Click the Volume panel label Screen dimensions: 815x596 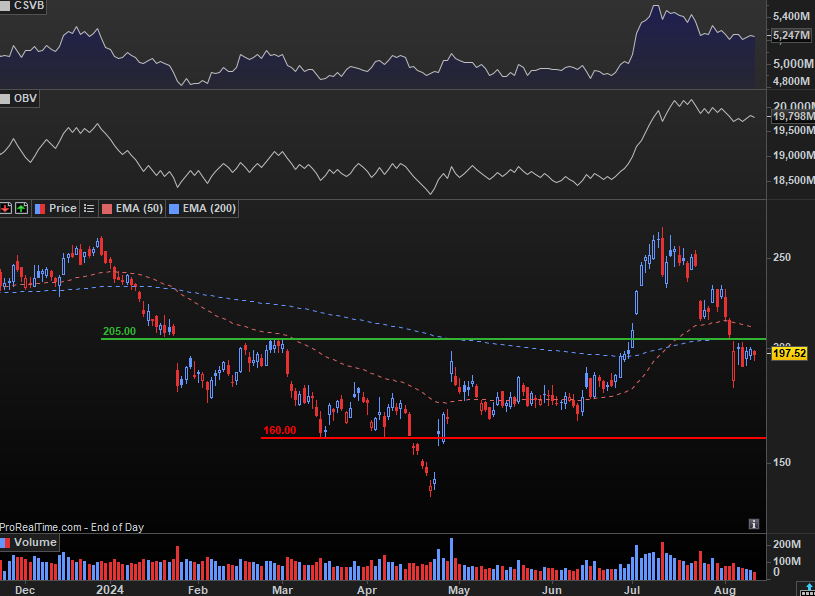click(x=35, y=542)
